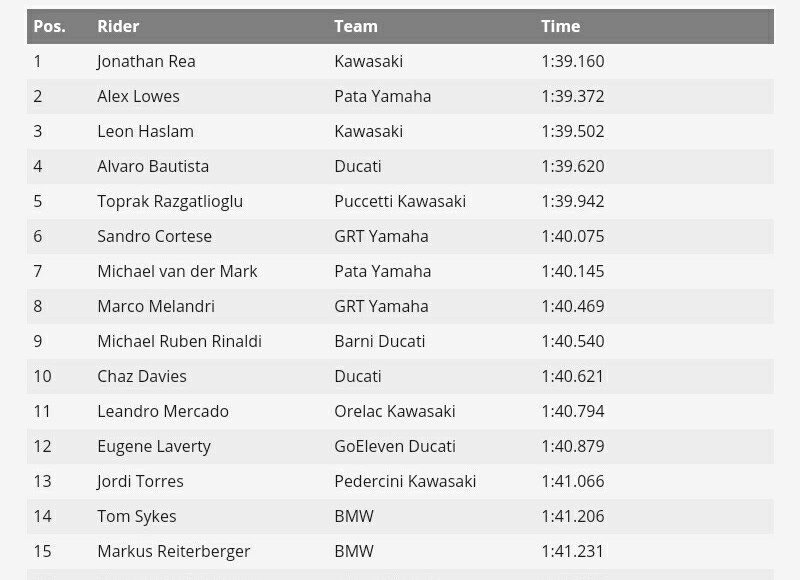Click the Rider column header
Screen dimensions: 800x580
click(118, 26)
